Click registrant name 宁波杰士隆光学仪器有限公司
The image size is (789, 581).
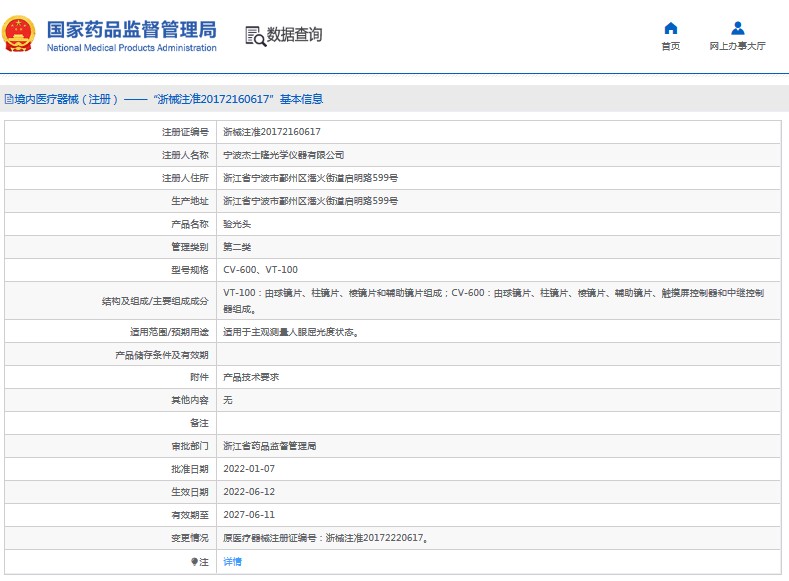coord(283,155)
